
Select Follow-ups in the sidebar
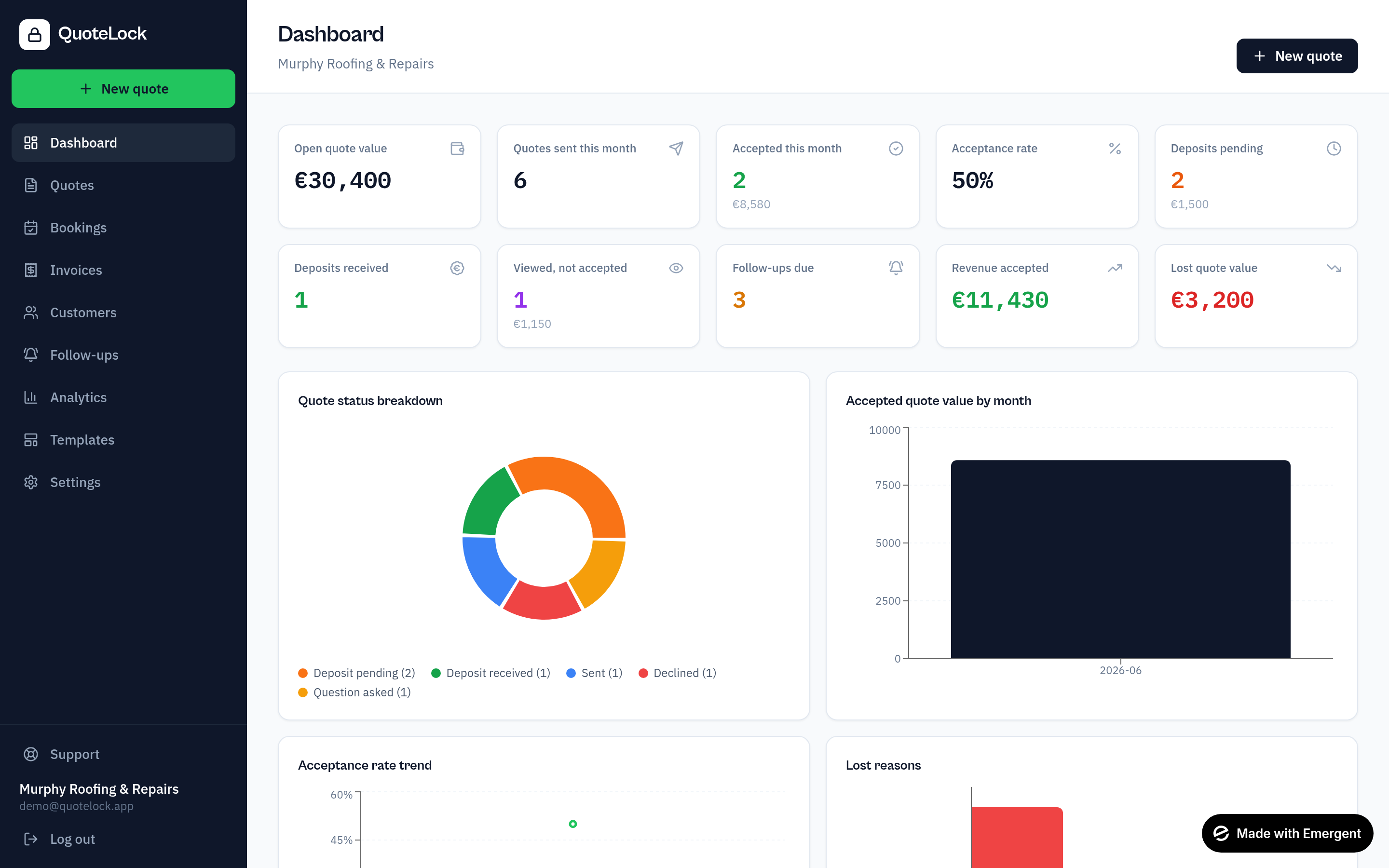(123, 355)
